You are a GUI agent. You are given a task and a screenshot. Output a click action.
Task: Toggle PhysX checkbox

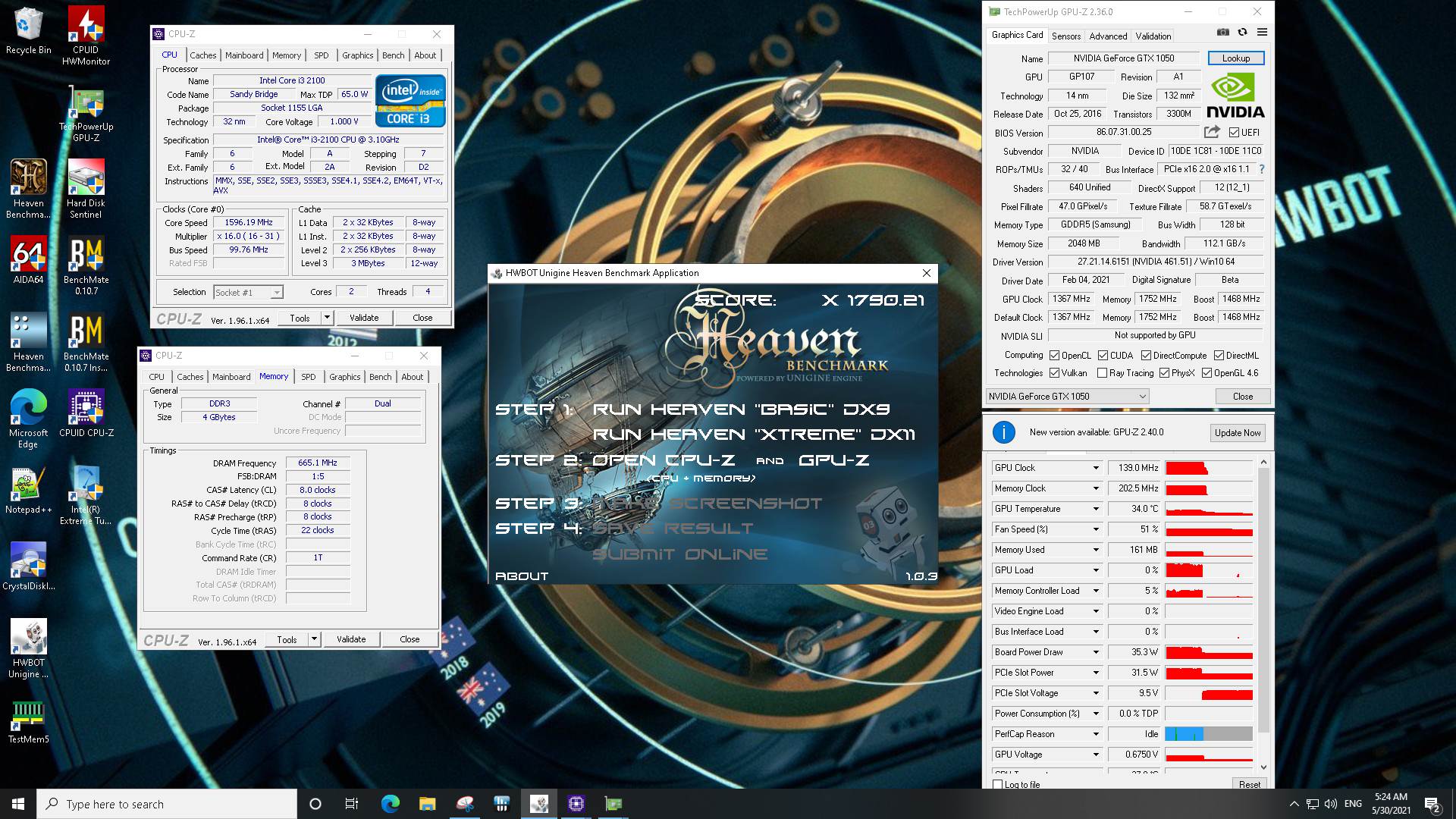1164,373
